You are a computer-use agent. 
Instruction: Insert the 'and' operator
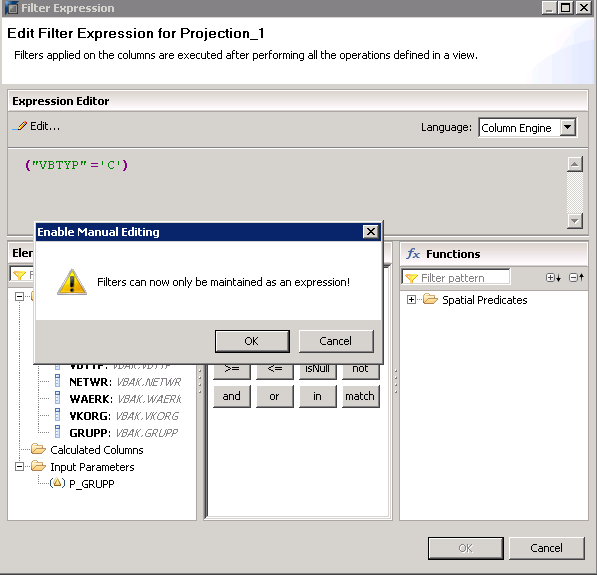coord(231,396)
